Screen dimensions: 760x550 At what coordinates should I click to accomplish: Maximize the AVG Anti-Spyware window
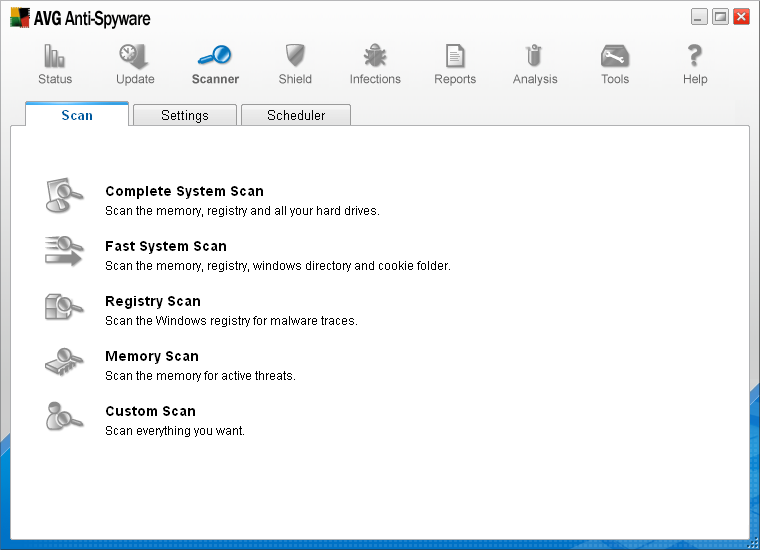[720, 17]
